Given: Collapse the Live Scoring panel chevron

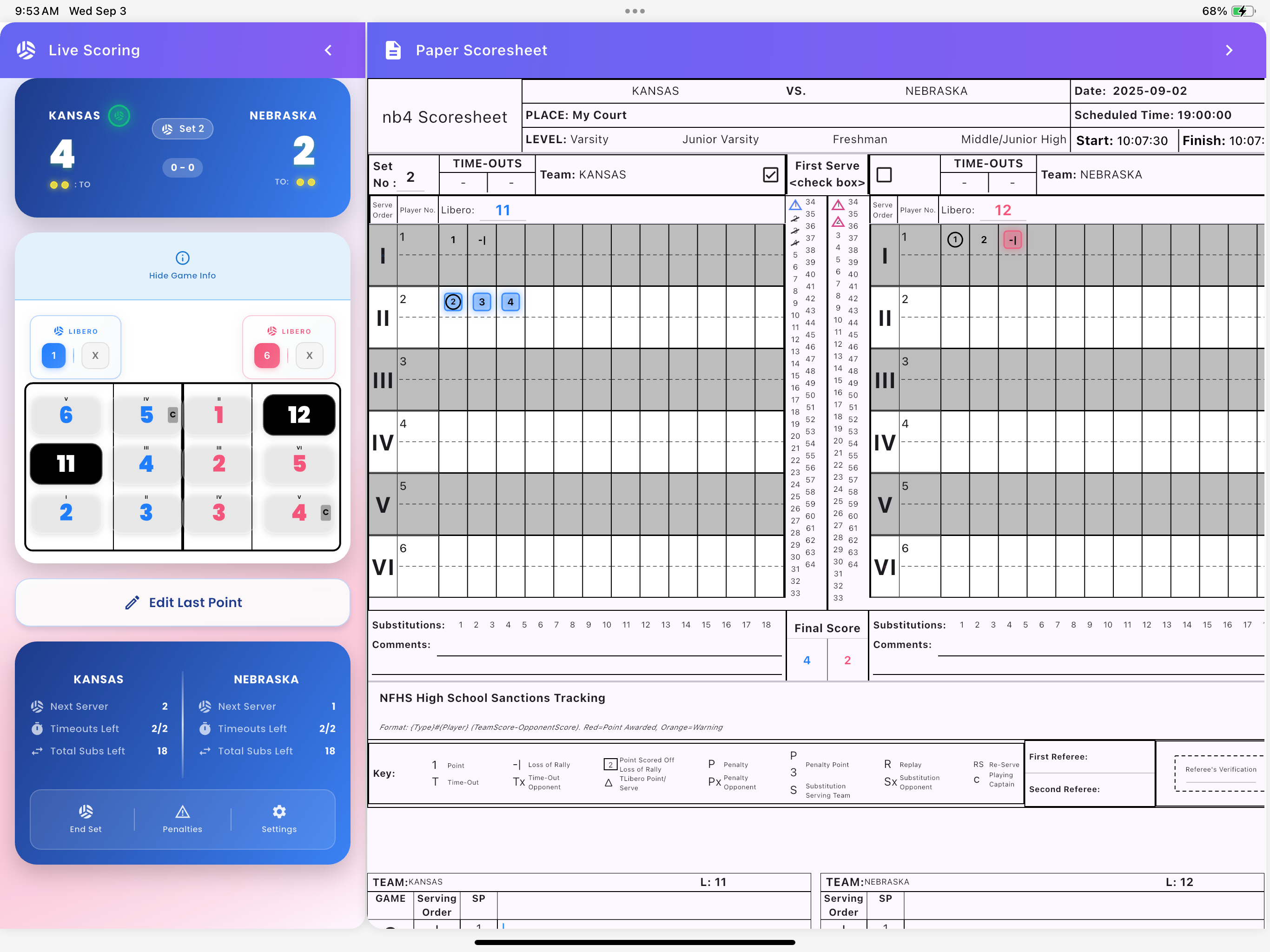Looking at the screenshot, I should coord(328,50).
